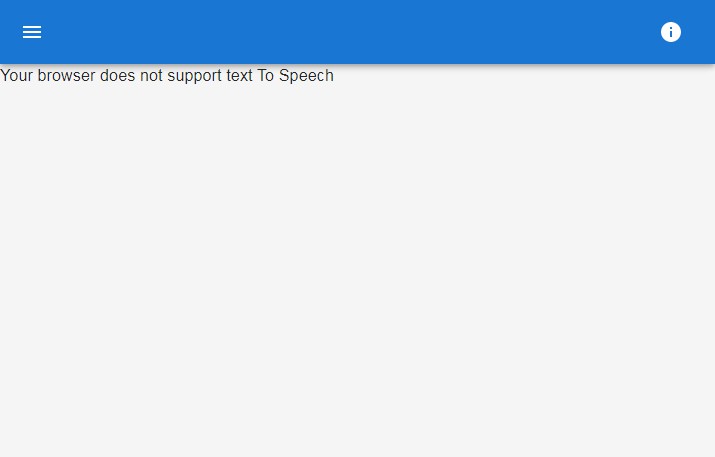This screenshot has height=457, width=715.
Task: Show app information via circled i icon
Action: (x=671, y=32)
